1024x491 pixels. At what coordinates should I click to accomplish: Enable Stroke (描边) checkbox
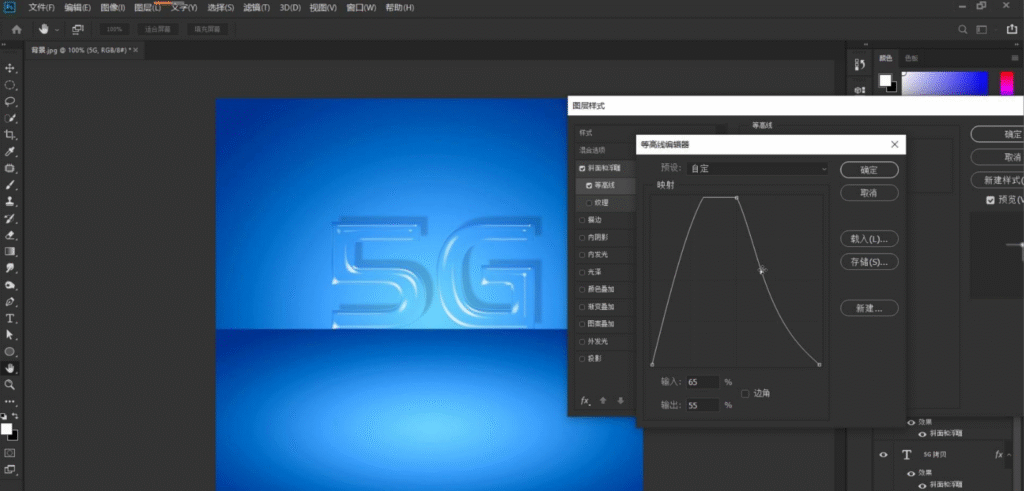coord(583,220)
